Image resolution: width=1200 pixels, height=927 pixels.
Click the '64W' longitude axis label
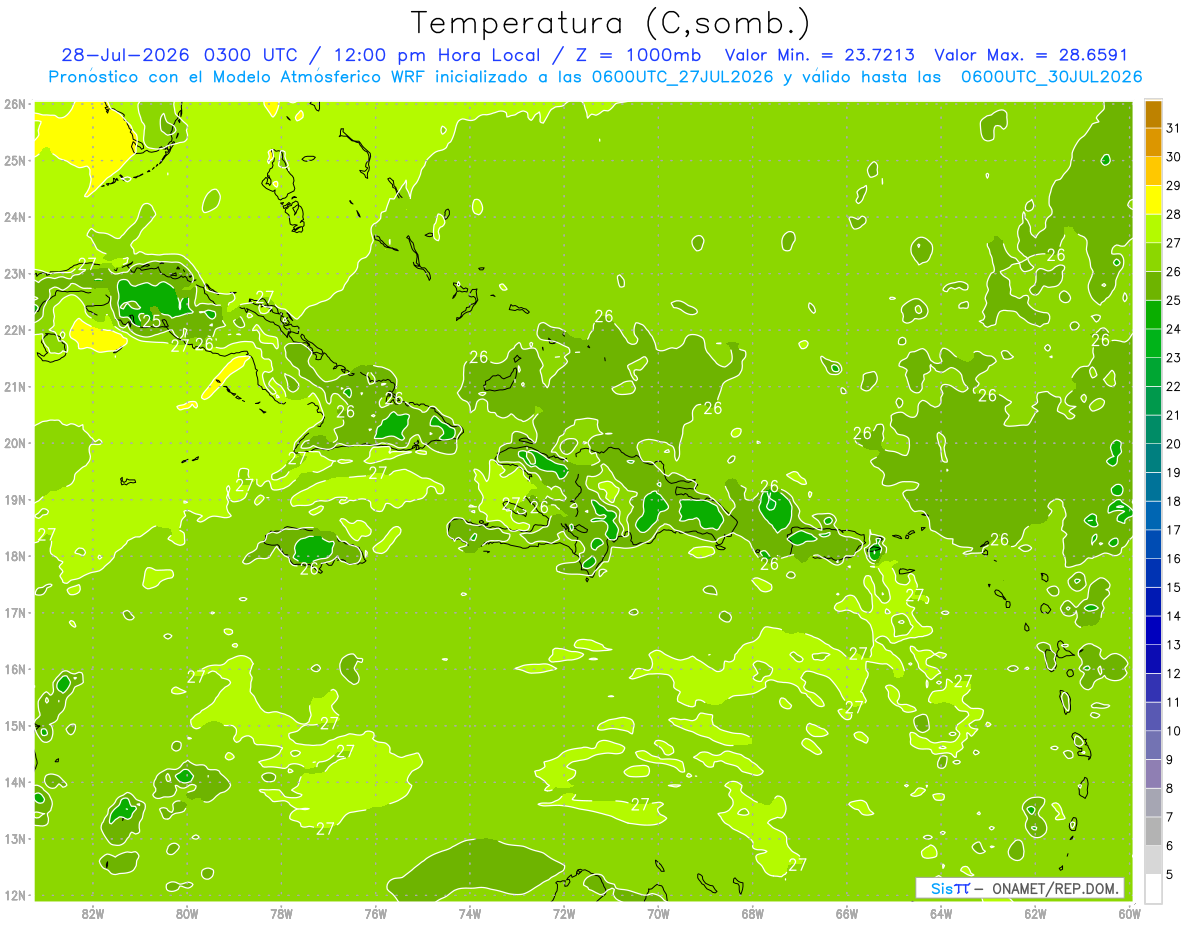tap(940, 913)
